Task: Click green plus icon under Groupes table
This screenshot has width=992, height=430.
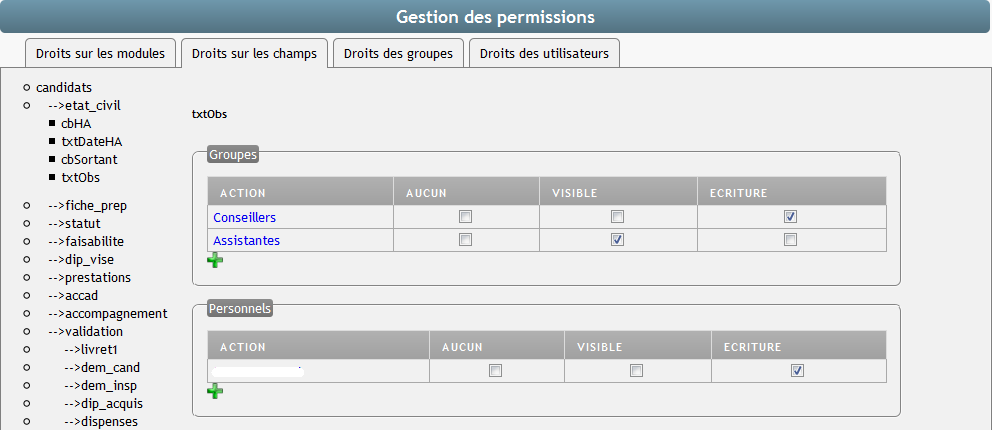Action: pyautogui.click(x=215, y=261)
